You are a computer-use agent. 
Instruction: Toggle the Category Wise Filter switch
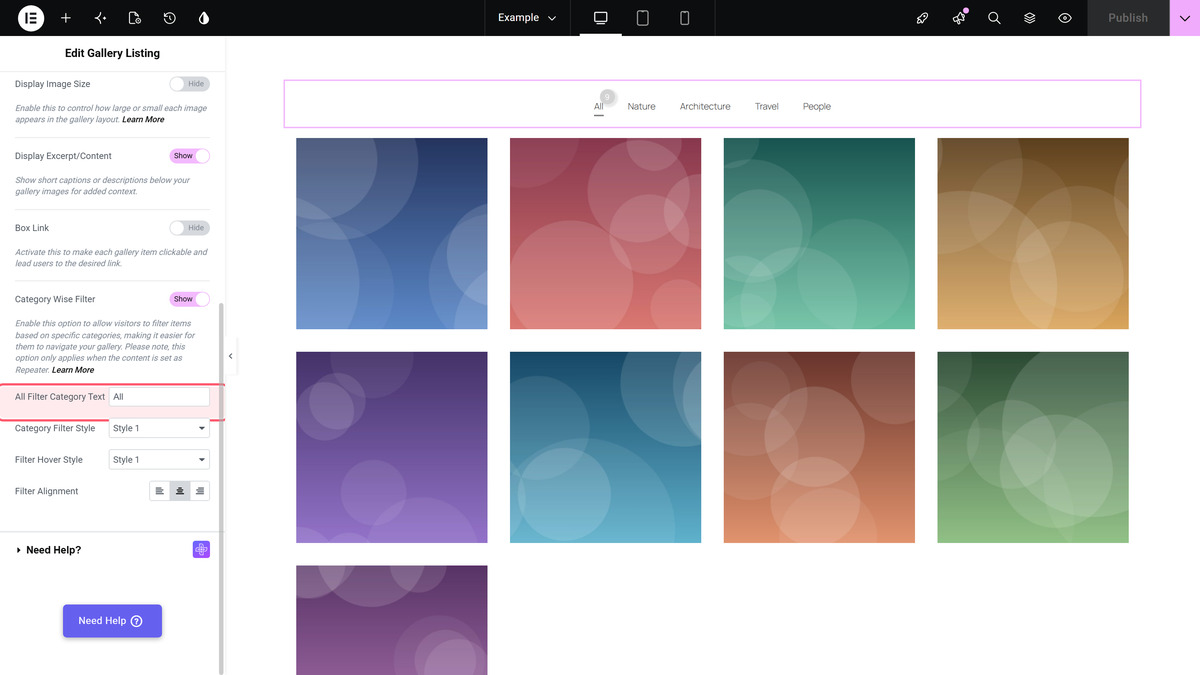tap(189, 299)
